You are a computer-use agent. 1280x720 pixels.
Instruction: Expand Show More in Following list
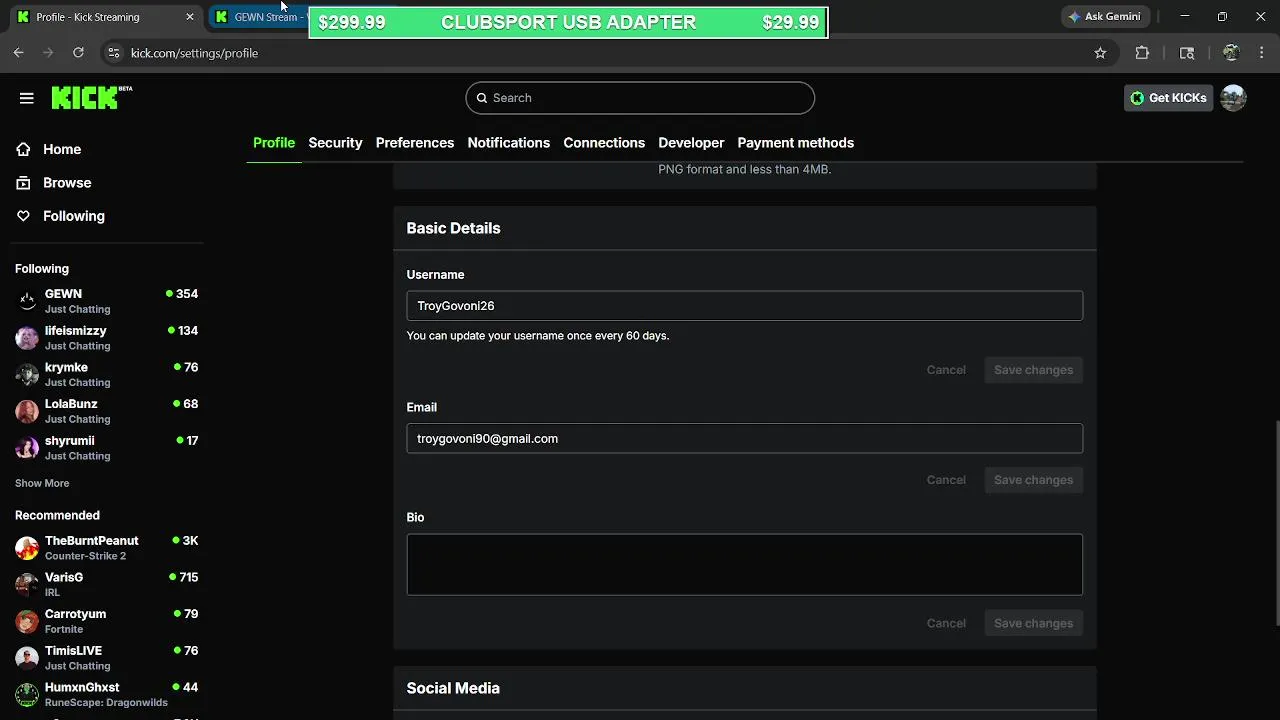[42, 483]
